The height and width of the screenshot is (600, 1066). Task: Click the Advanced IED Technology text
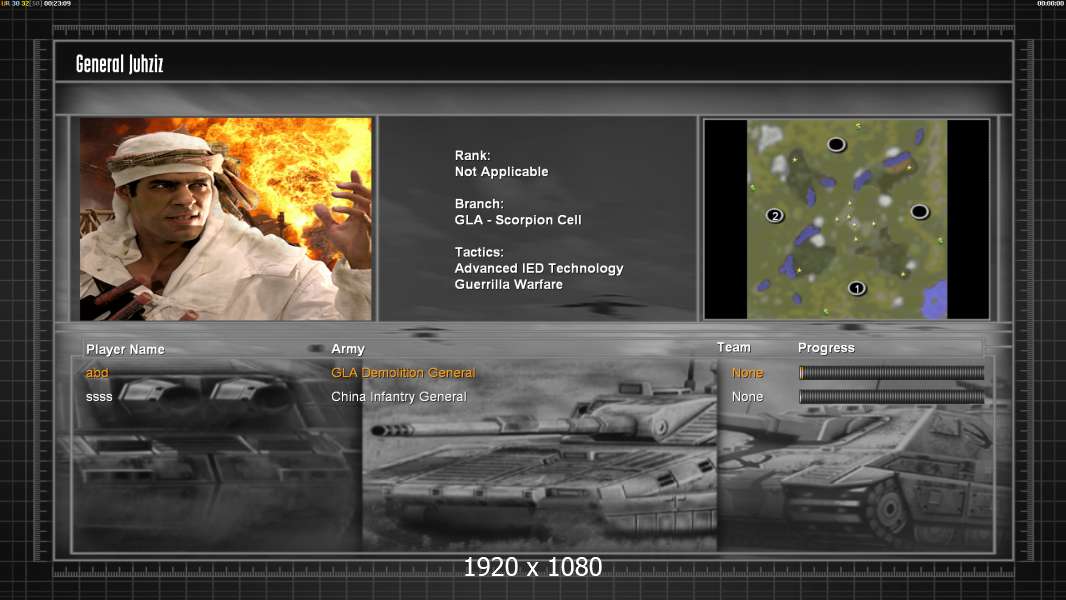pos(538,268)
